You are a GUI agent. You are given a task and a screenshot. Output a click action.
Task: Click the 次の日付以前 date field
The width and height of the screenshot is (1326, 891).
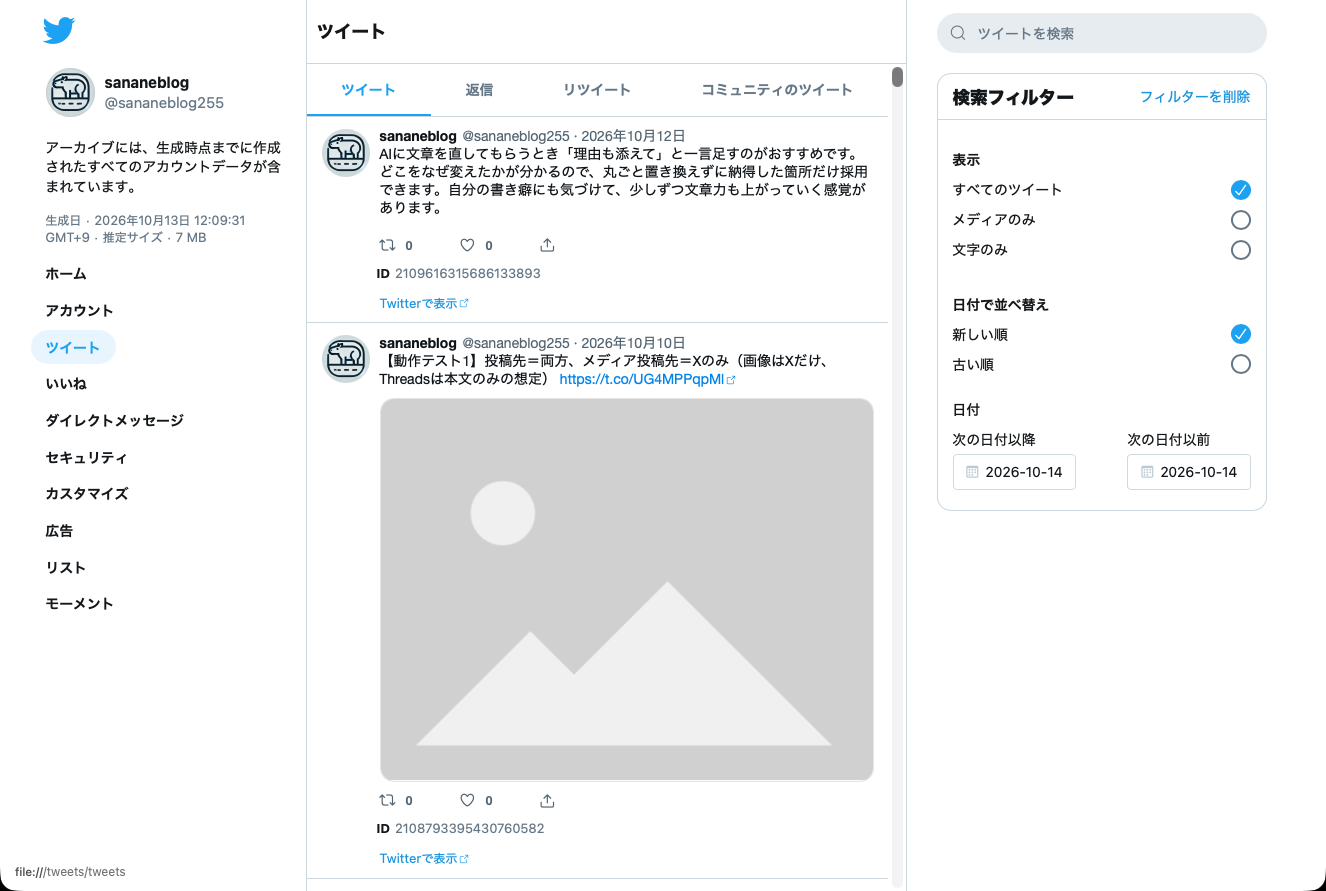[x=1189, y=472]
